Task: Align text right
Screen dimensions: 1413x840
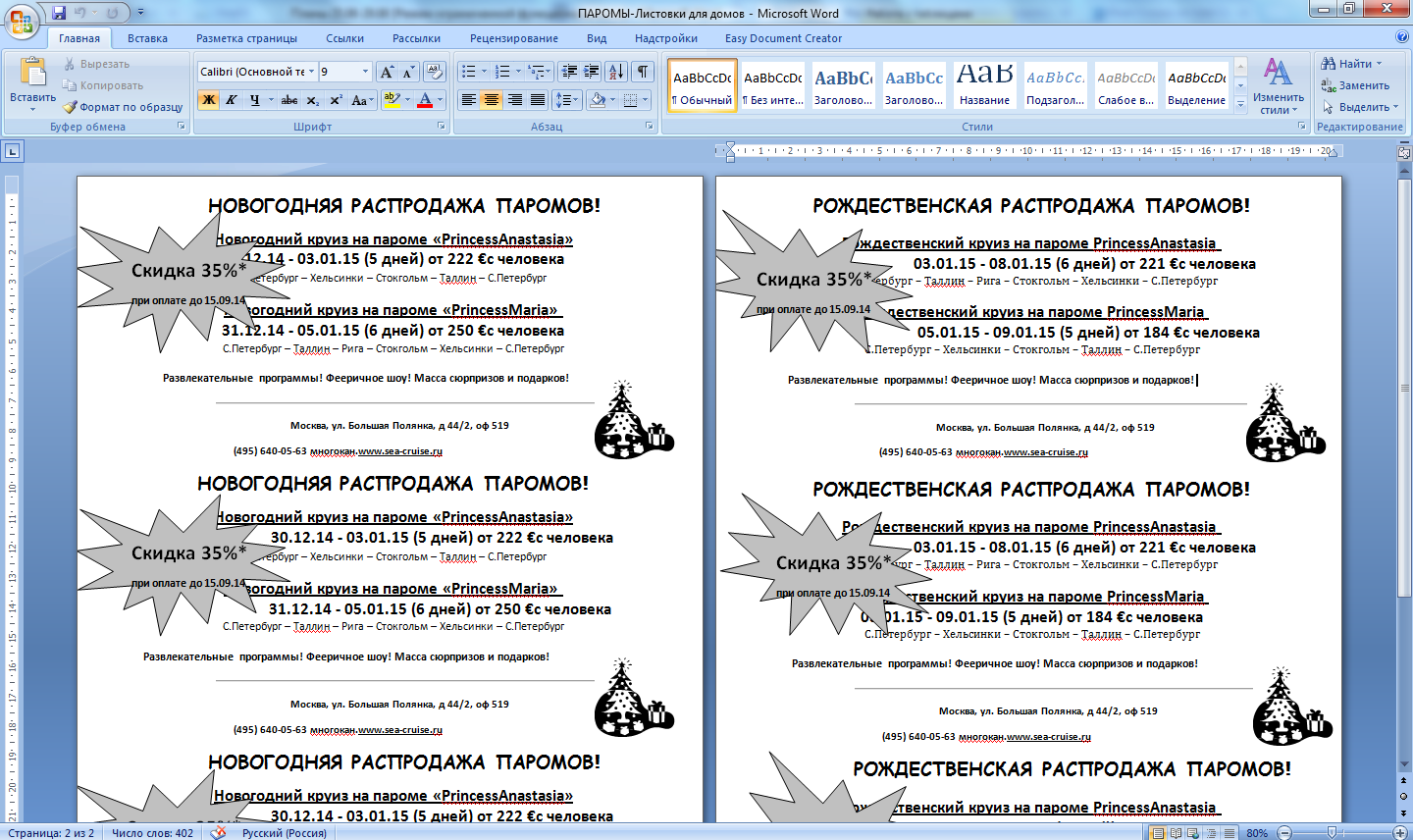Action: tap(514, 100)
